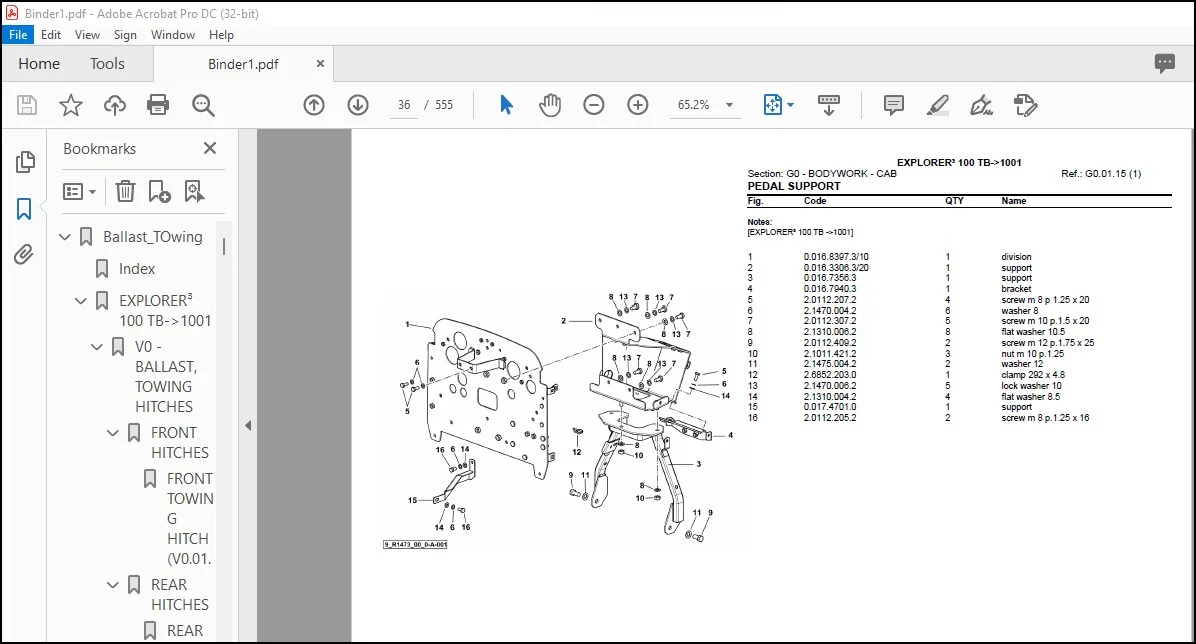The image size is (1196, 644).
Task: Activate the selection arrow tool
Action: pos(506,105)
